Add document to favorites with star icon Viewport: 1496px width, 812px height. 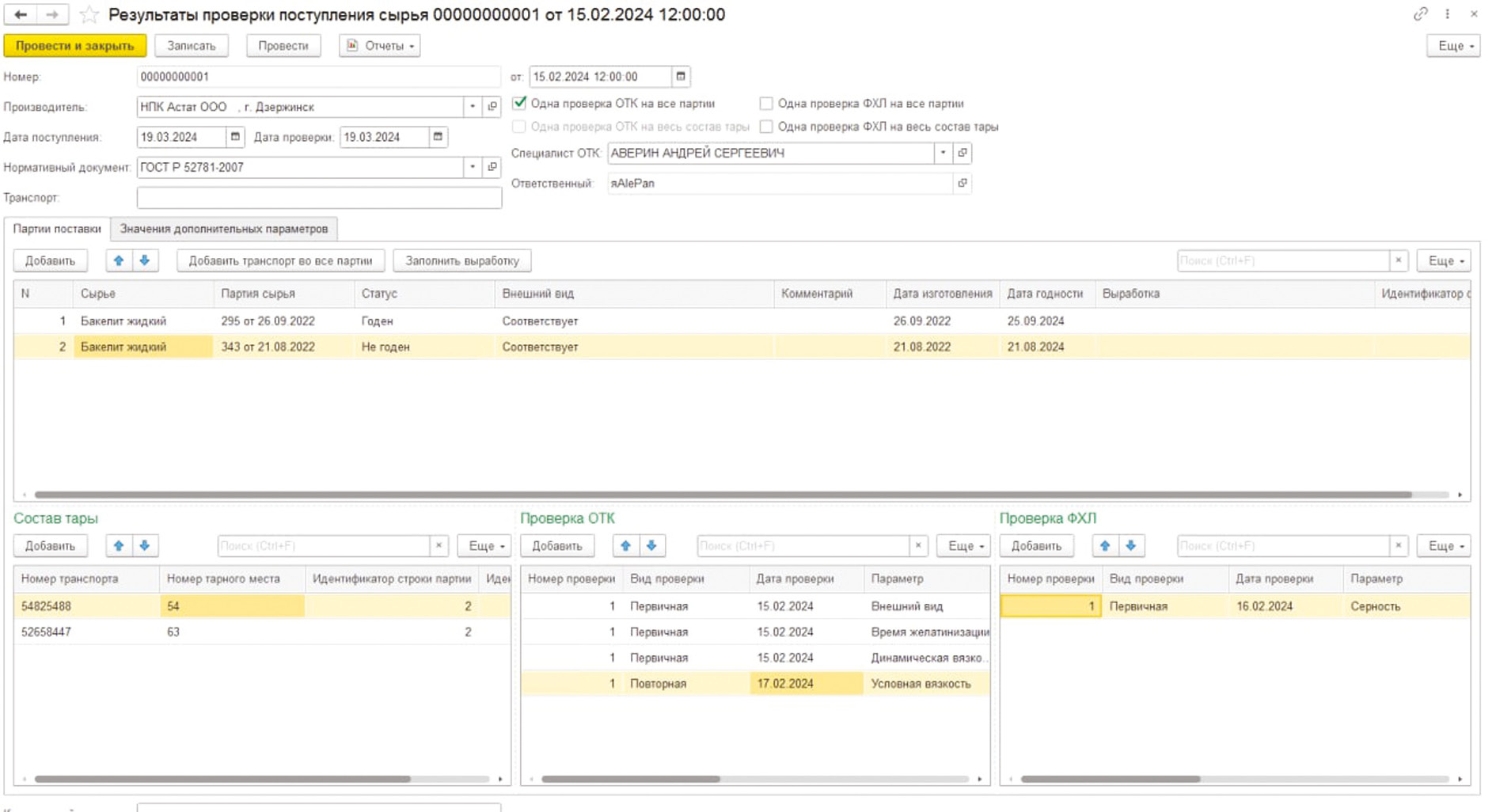89,14
